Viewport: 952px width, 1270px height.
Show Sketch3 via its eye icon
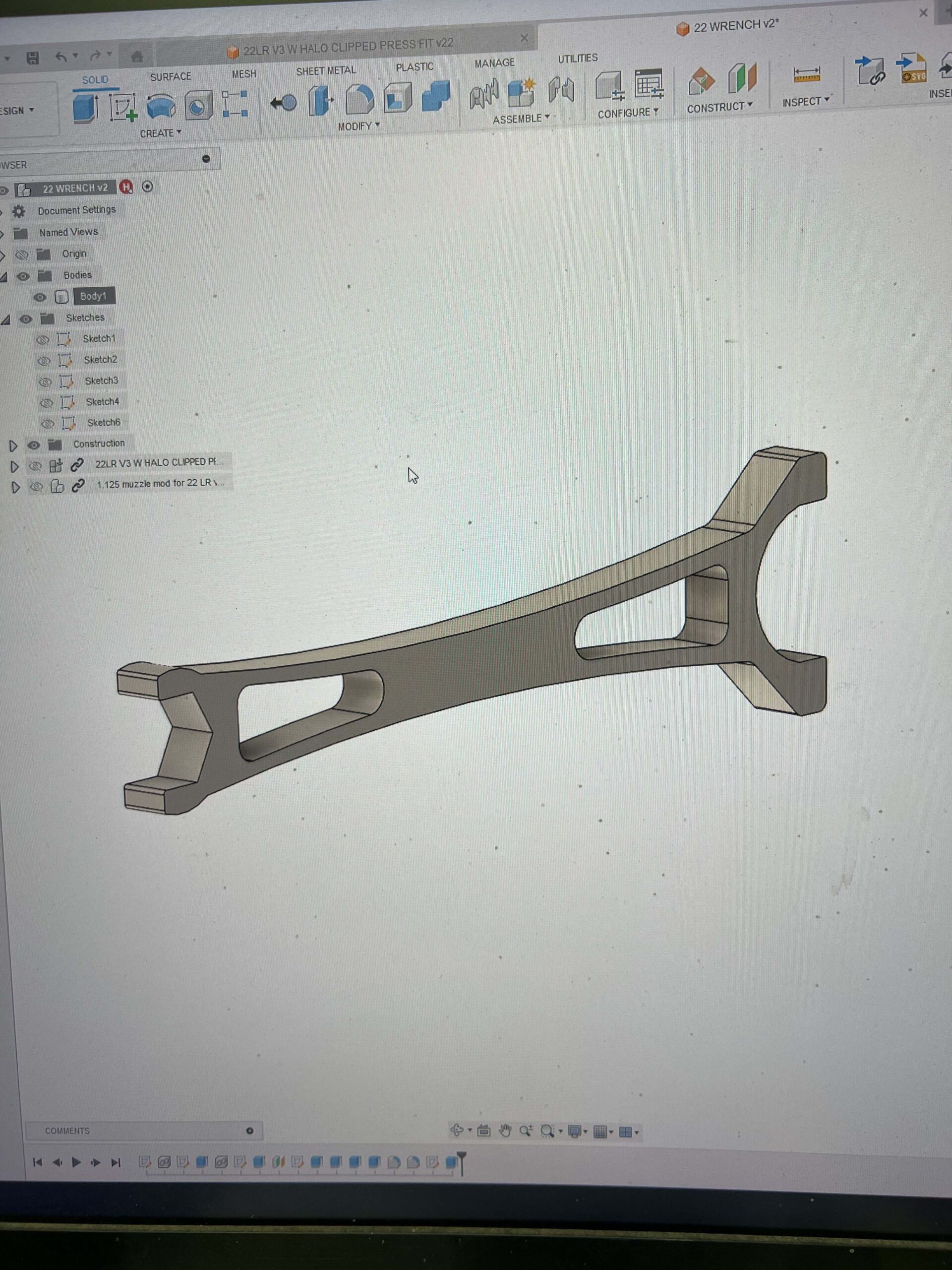[45, 381]
